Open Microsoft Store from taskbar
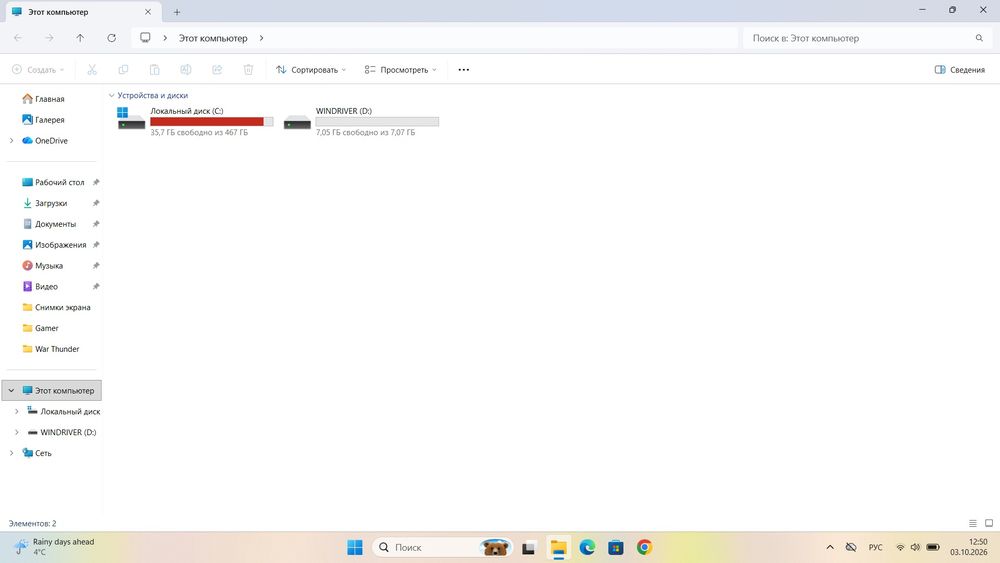The height and width of the screenshot is (563, 1000). pos(615,547)
